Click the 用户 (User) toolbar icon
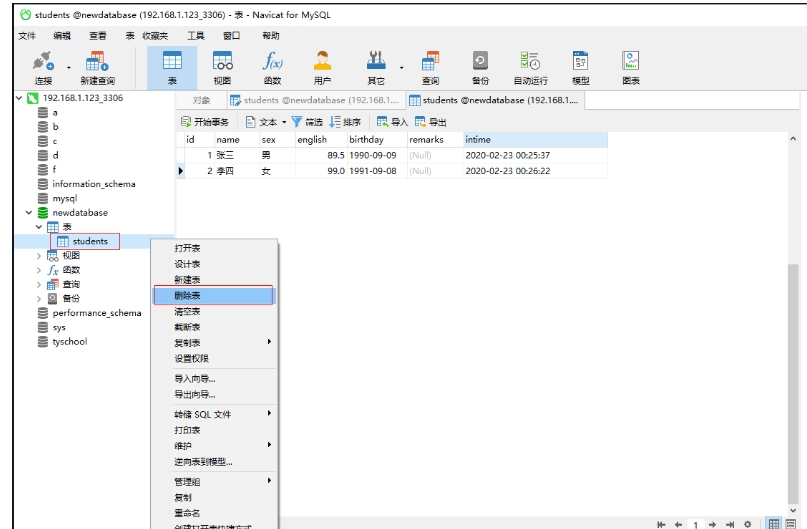 pos(322,66)
